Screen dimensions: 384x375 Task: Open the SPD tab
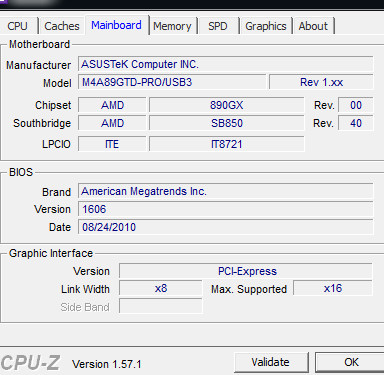click(218, 26)
